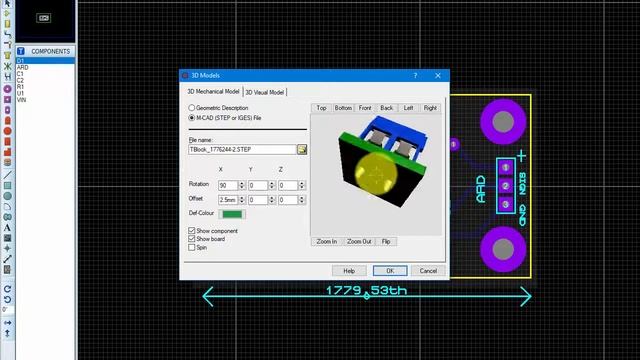
Task: Show the Front view of model
Action: click(365, 108)
